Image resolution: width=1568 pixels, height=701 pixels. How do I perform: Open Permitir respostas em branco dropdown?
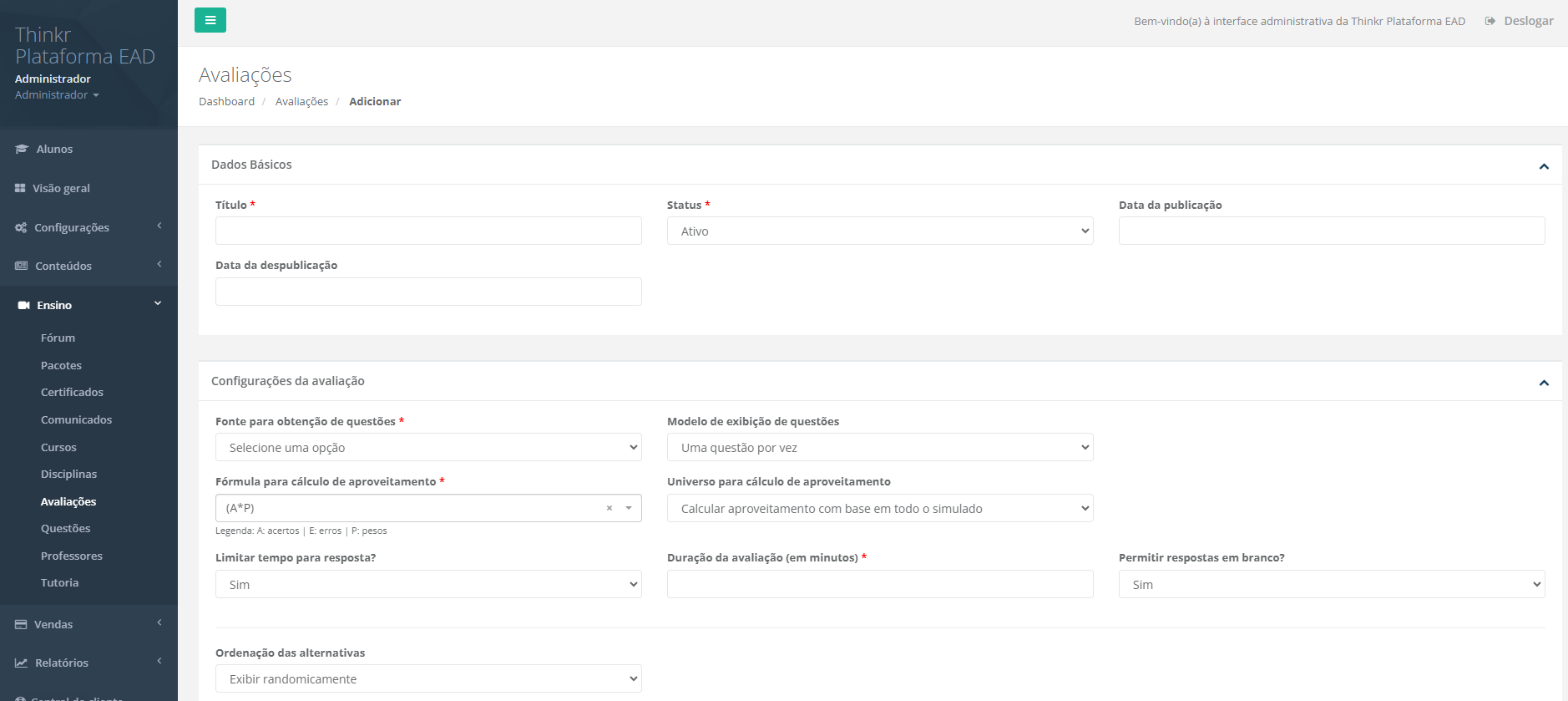[1332, 585]
